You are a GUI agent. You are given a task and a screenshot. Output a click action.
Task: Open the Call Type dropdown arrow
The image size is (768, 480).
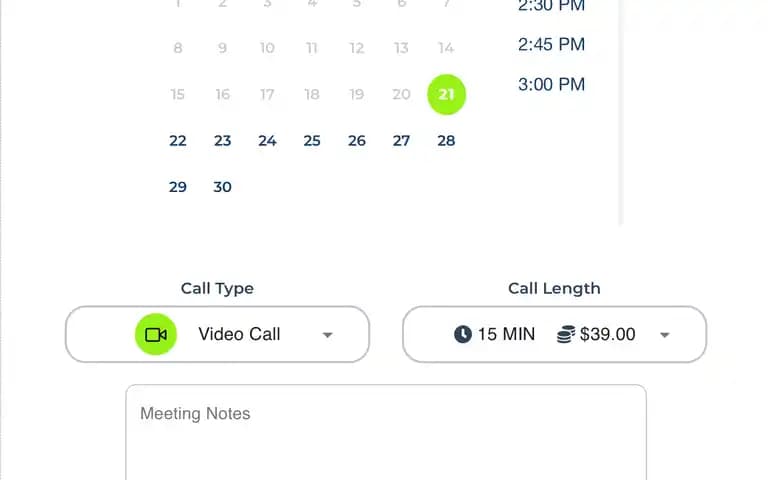[x=328, y=335]
